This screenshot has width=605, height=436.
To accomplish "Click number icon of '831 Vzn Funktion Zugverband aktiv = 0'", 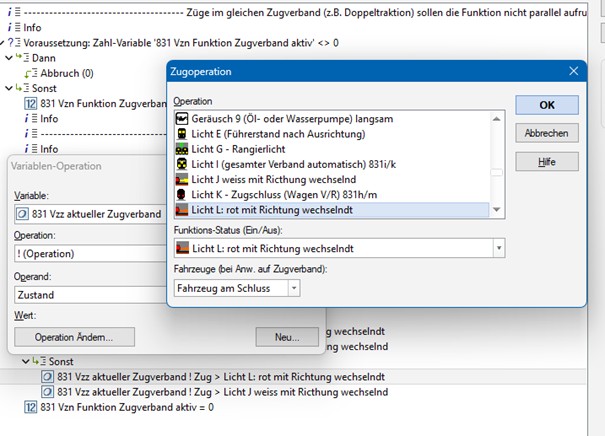I will [30, 408].
